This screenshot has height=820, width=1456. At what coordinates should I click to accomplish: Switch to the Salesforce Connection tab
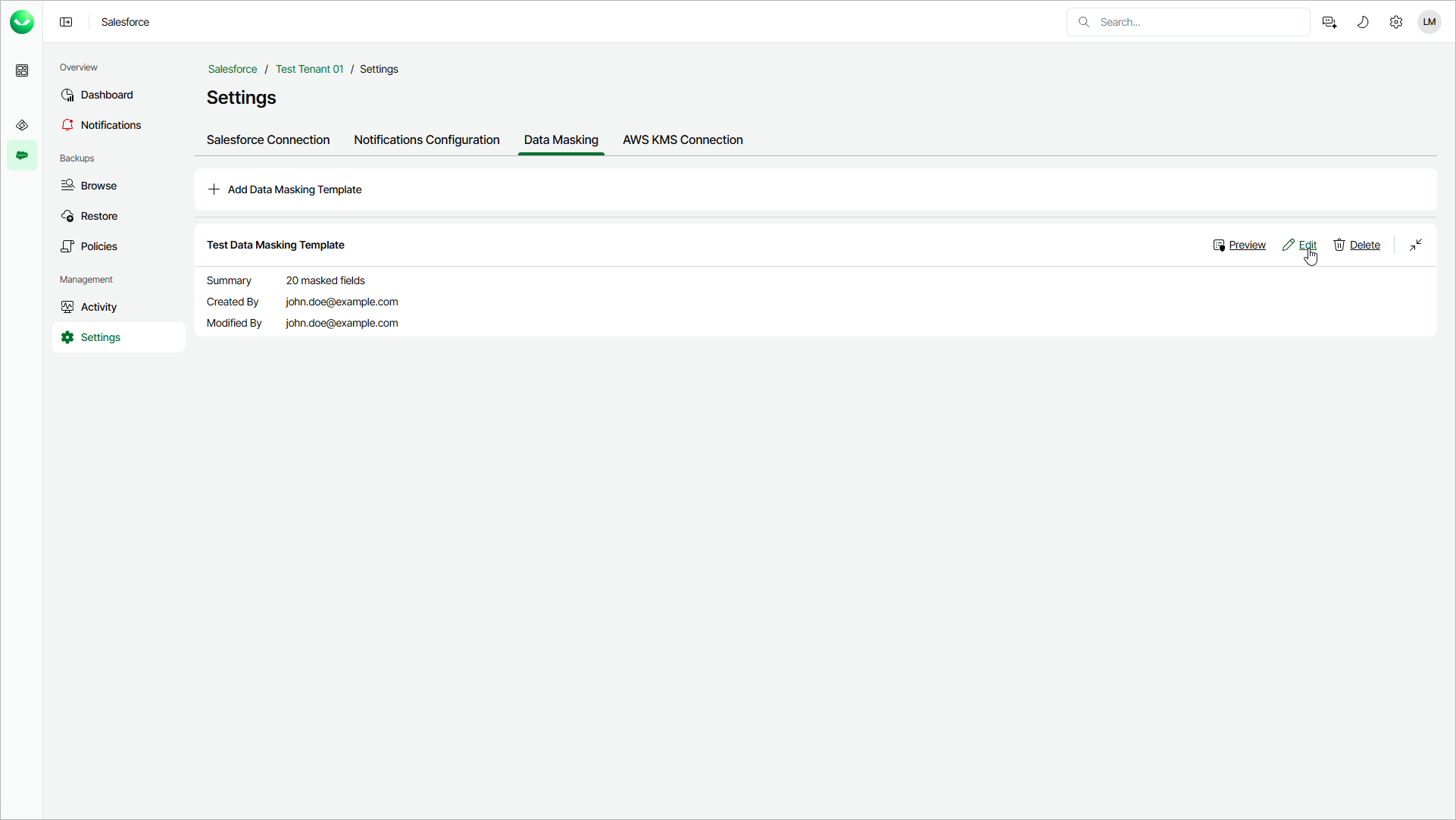click(x=268, y=140)
